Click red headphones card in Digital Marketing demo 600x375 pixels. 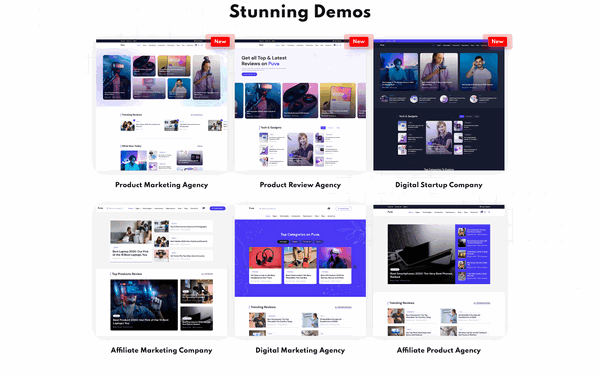click(265, 265)
